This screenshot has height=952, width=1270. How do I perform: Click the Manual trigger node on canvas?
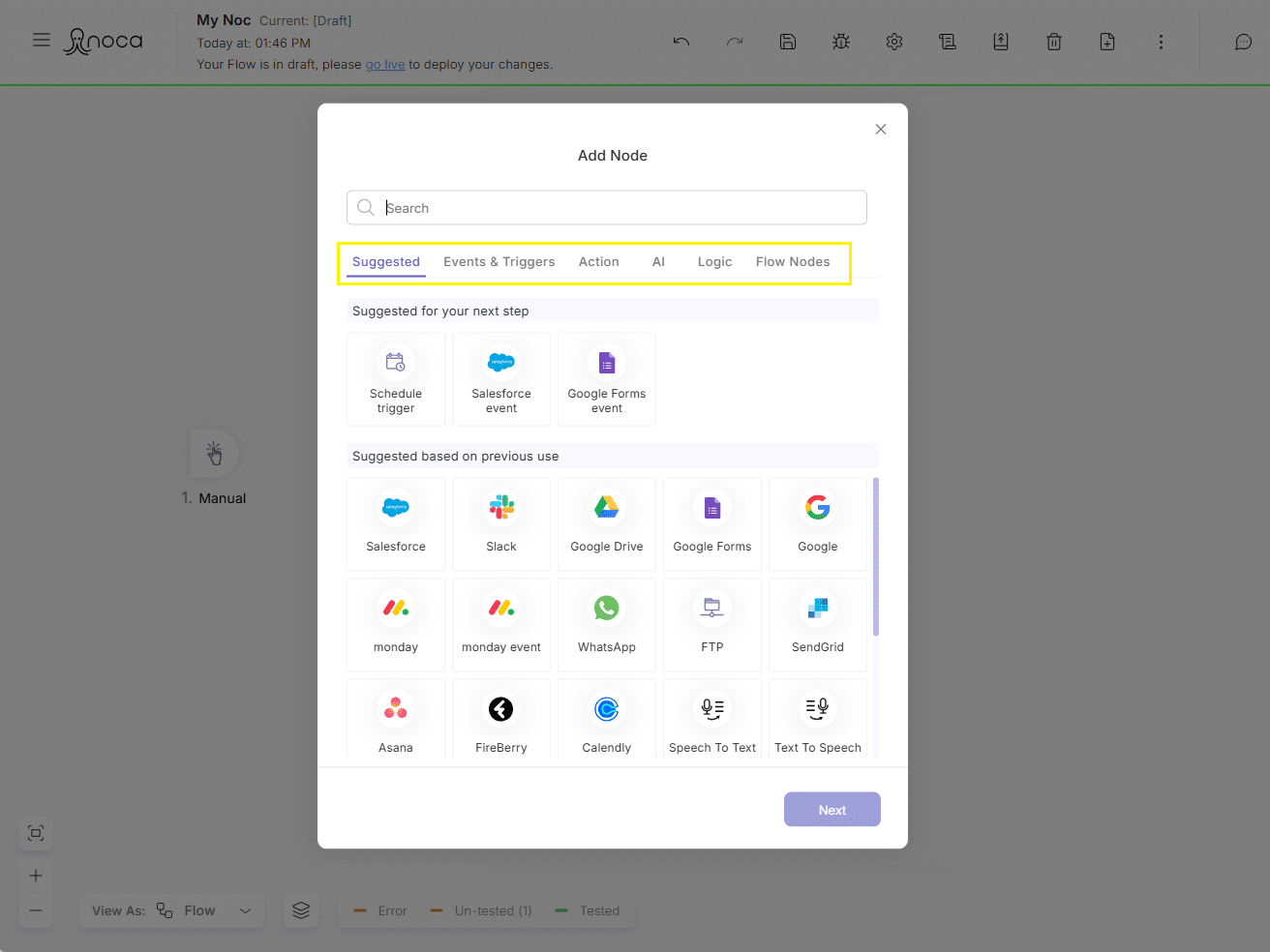[x=214, y=453]
